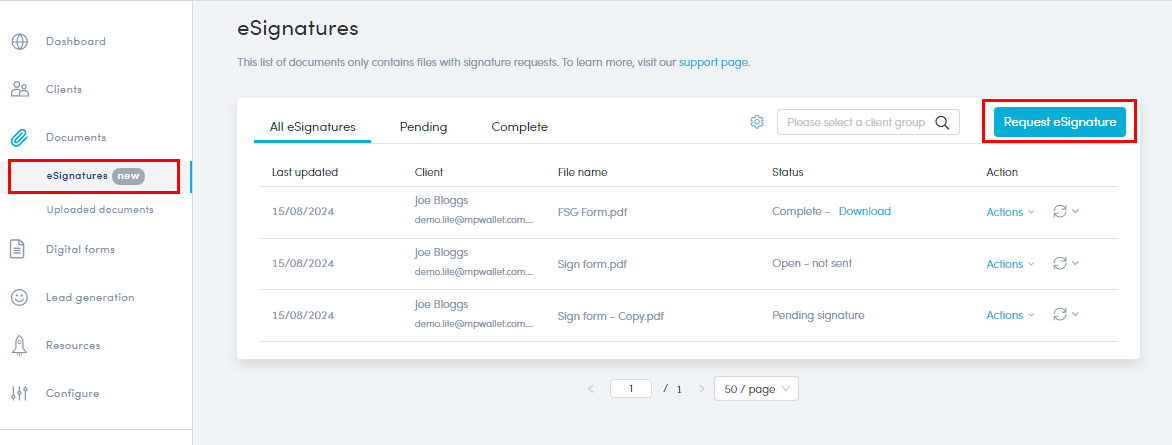The height and width of the screenshot is (445, 1172).
Task: Switch to the Pending tab
Action: tap(423, 127)
